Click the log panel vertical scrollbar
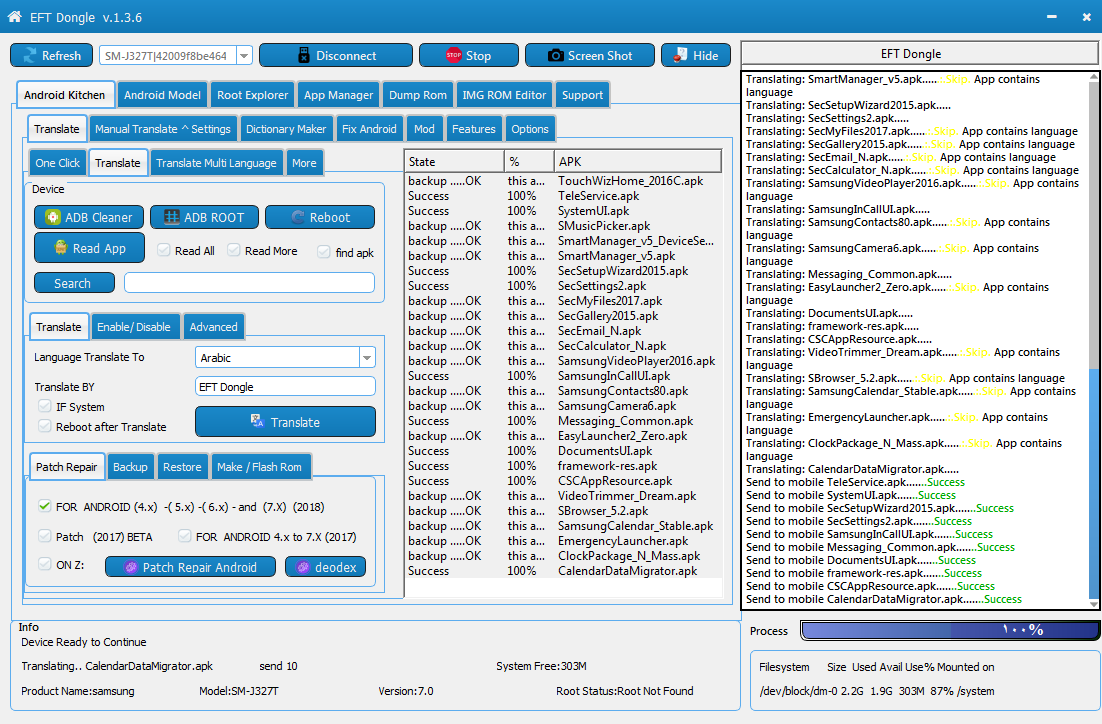The height and width of the screenshot is (724, 1102). pos(1093,340)
